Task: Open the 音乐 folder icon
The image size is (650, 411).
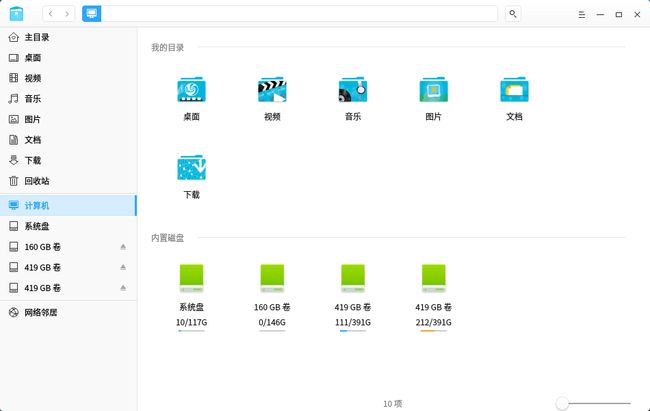Action: [353, 90]
